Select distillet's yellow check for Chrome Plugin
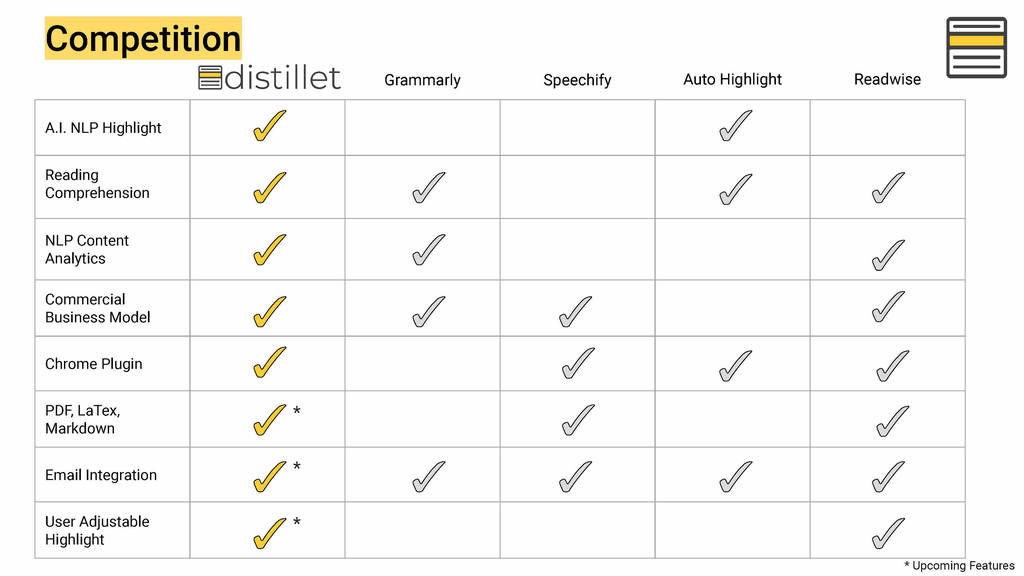 tap(268, 364)
